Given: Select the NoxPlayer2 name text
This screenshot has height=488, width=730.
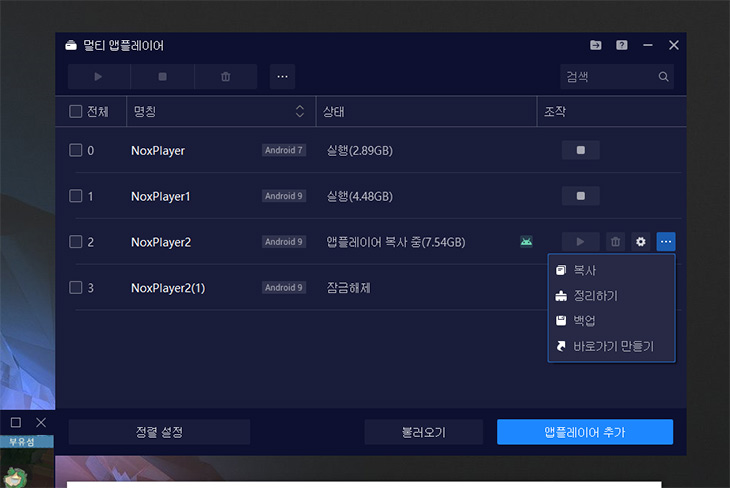Looking at the screenshot, I should coord(161,242).
